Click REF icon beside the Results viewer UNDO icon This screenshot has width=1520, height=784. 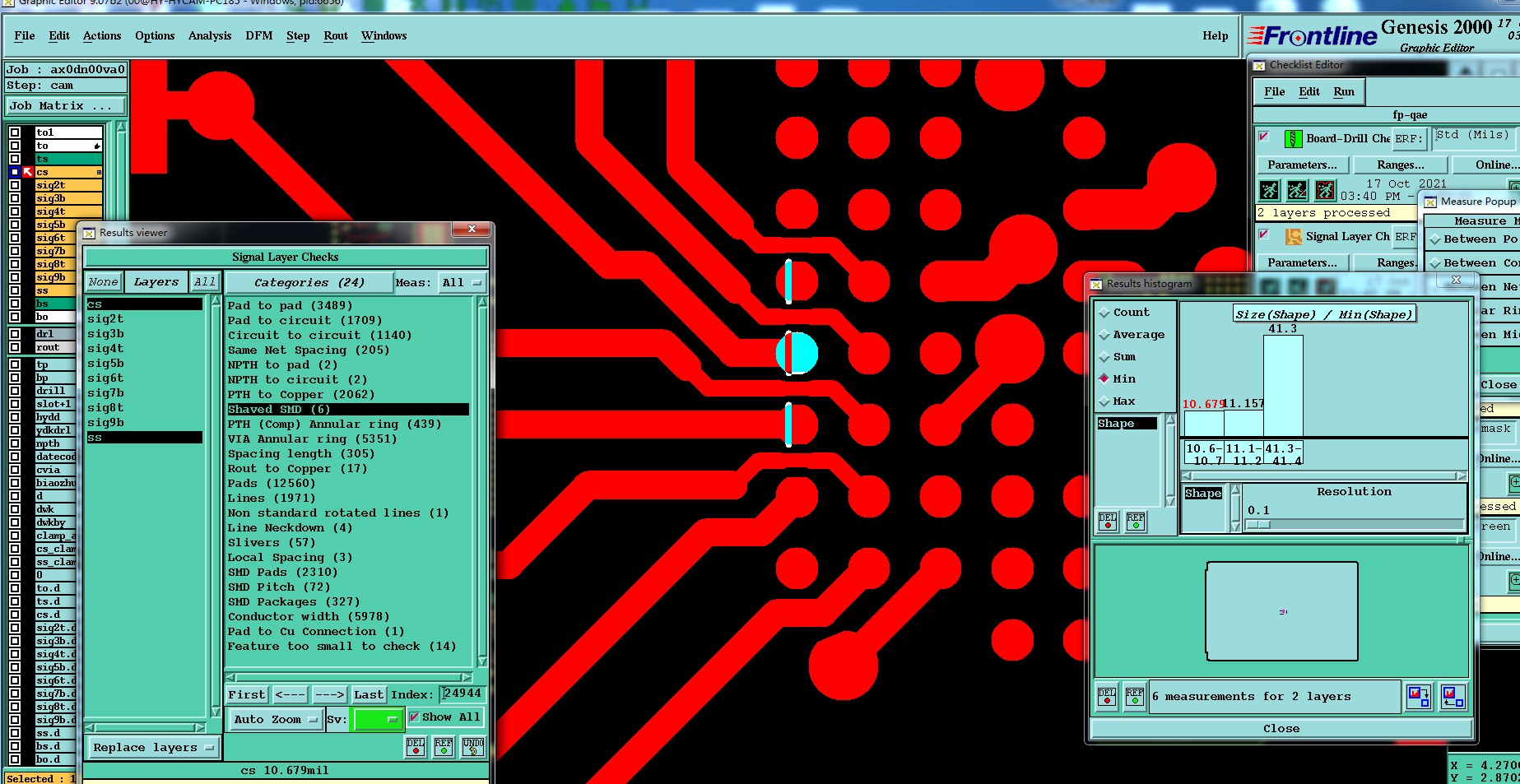(x=444, y=747)
